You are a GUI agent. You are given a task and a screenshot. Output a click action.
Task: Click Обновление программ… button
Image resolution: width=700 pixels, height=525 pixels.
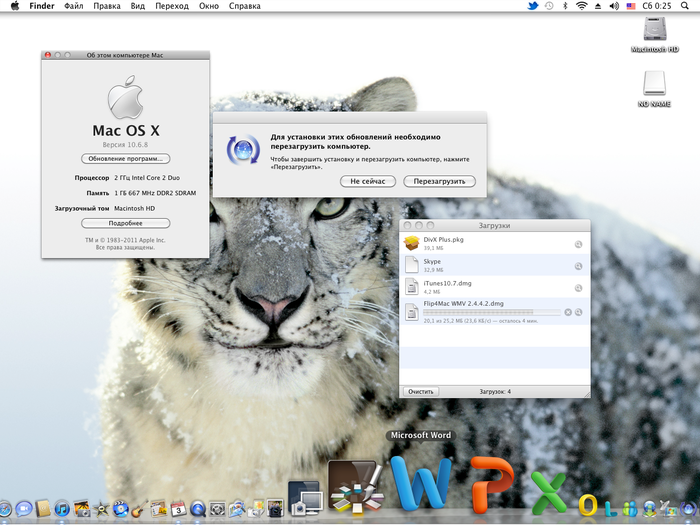click(x=125, y=158)
